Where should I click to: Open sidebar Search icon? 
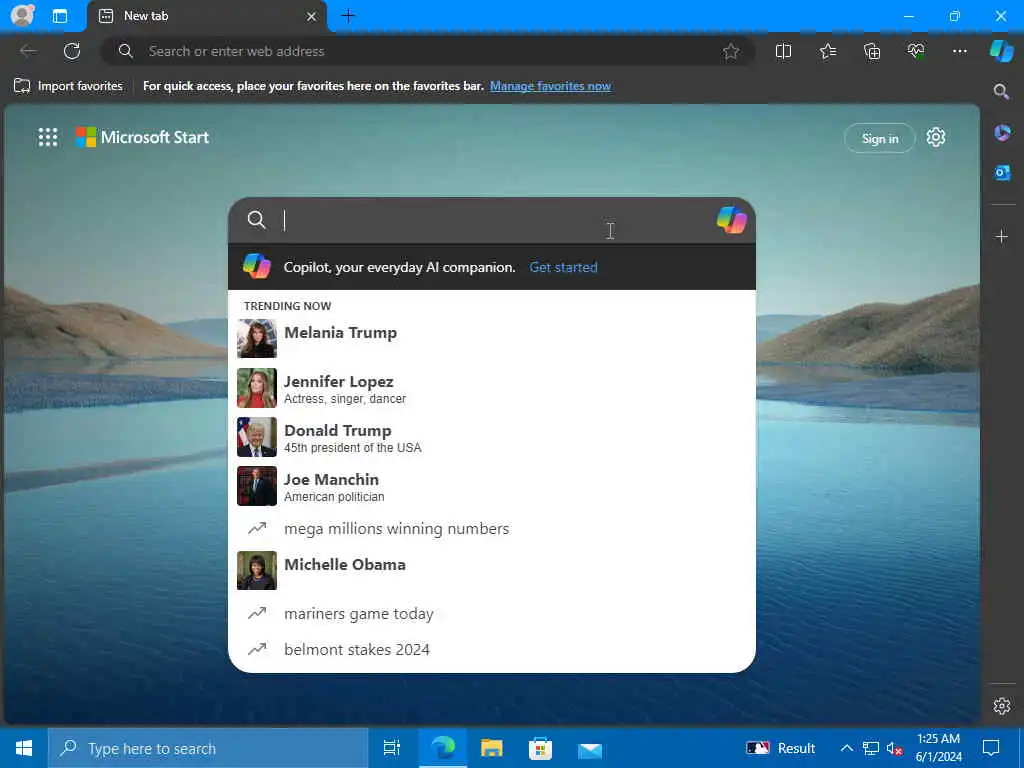1001,91
